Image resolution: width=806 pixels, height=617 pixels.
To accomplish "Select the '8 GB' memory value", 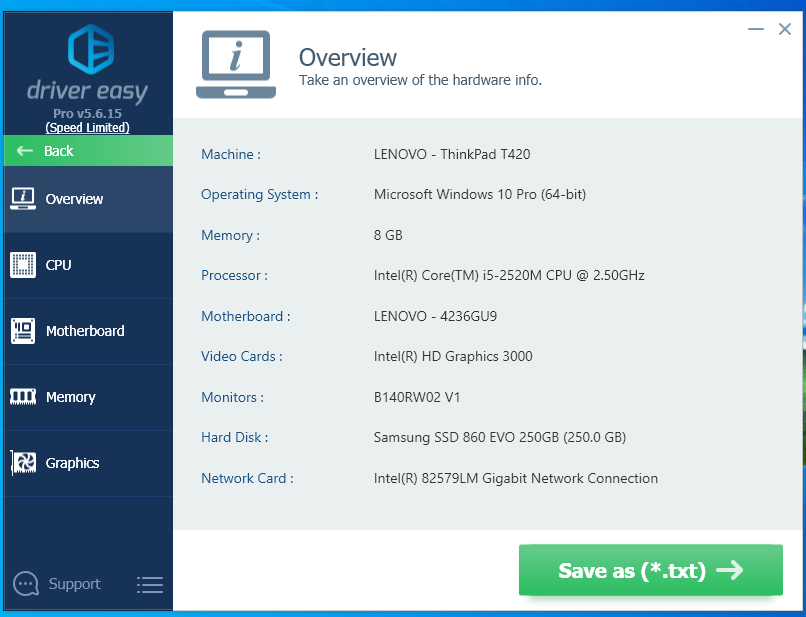I will click(x=388, y=235).
